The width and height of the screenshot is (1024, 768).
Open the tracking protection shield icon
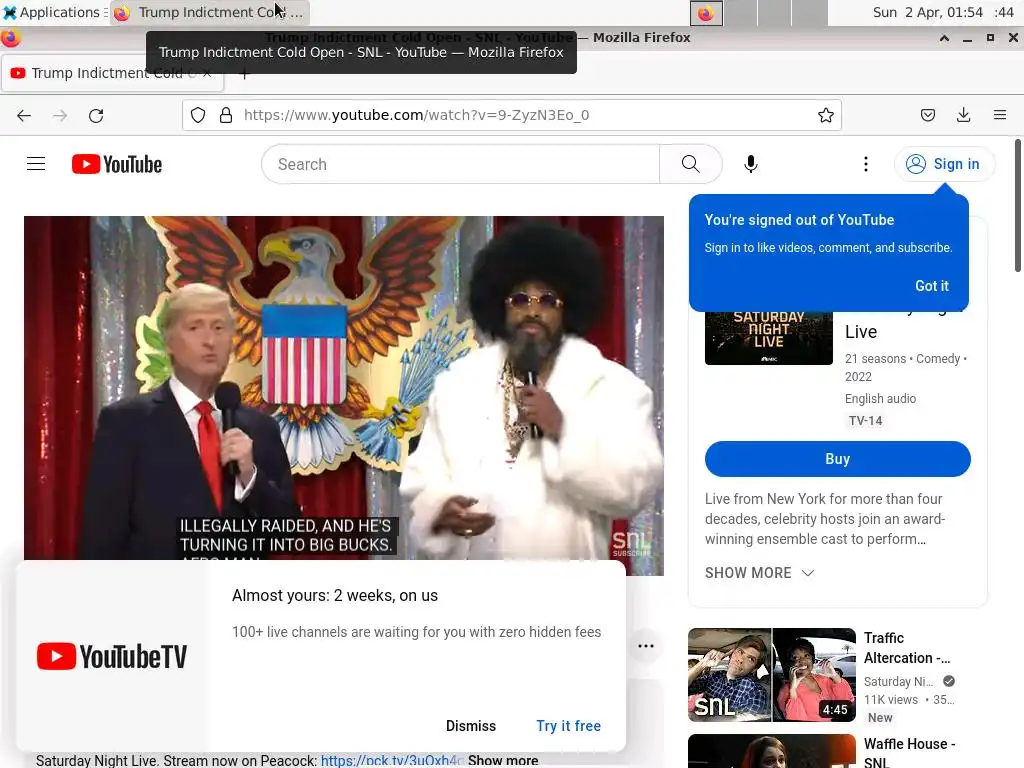coord(198,116)
